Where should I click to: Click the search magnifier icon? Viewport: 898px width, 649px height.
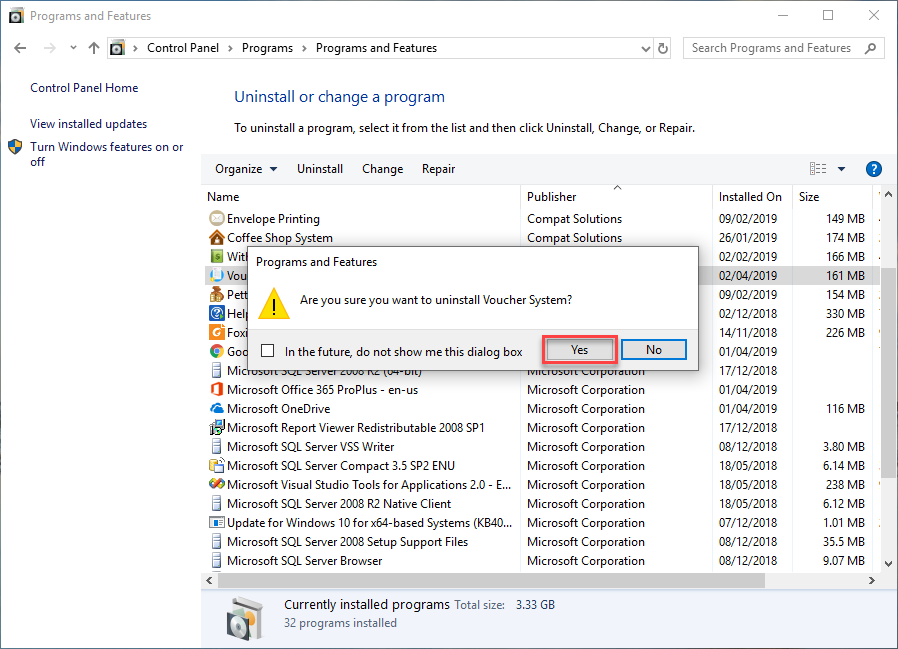tap(871, 48)
